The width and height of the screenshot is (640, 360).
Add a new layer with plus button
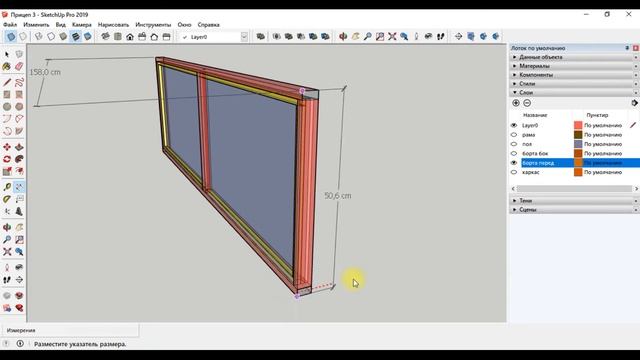tap(516, 103)
